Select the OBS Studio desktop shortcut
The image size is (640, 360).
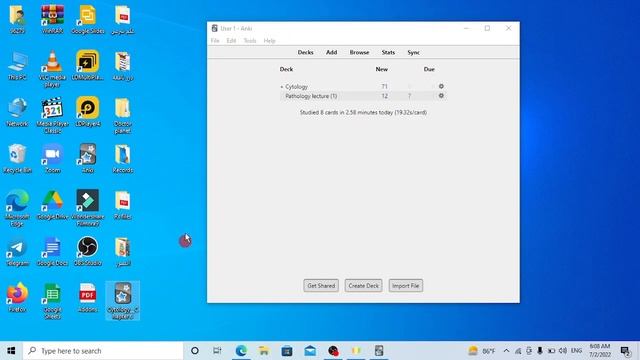coord(88,252)
